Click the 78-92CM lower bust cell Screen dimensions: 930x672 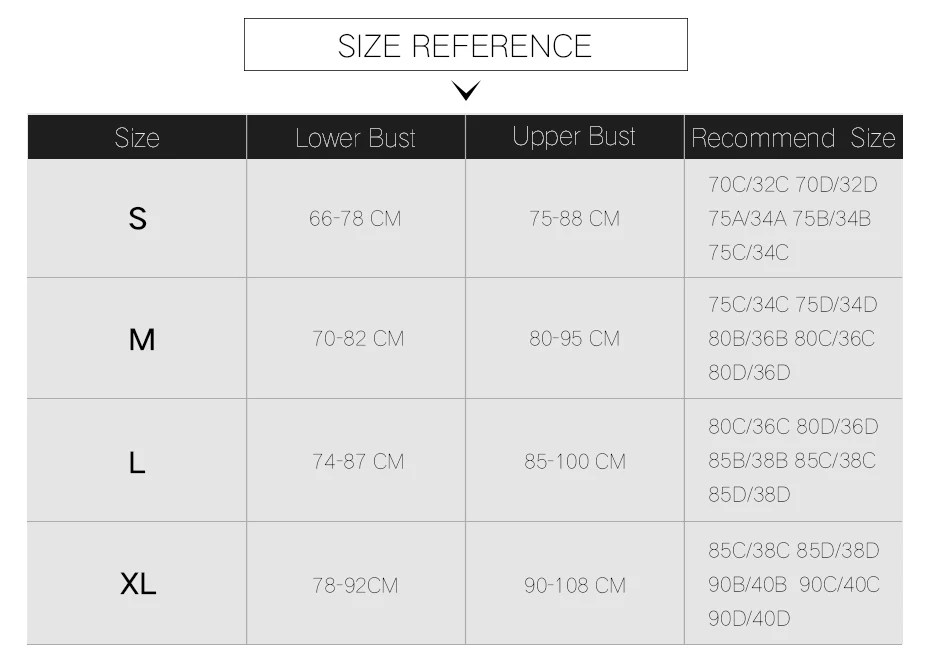(355, 585)
